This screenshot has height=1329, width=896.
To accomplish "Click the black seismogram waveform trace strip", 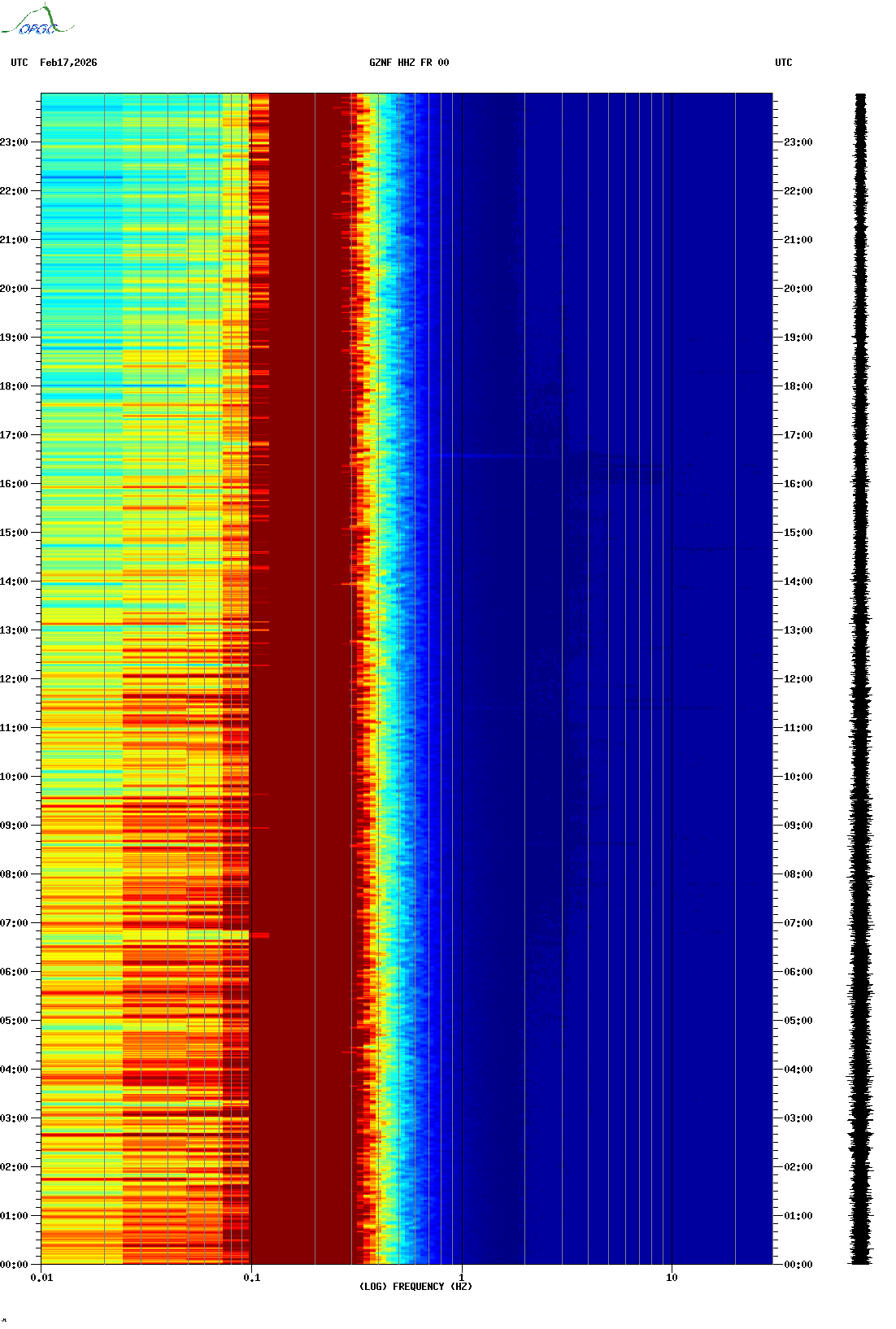I will click(x=860, y=679).
